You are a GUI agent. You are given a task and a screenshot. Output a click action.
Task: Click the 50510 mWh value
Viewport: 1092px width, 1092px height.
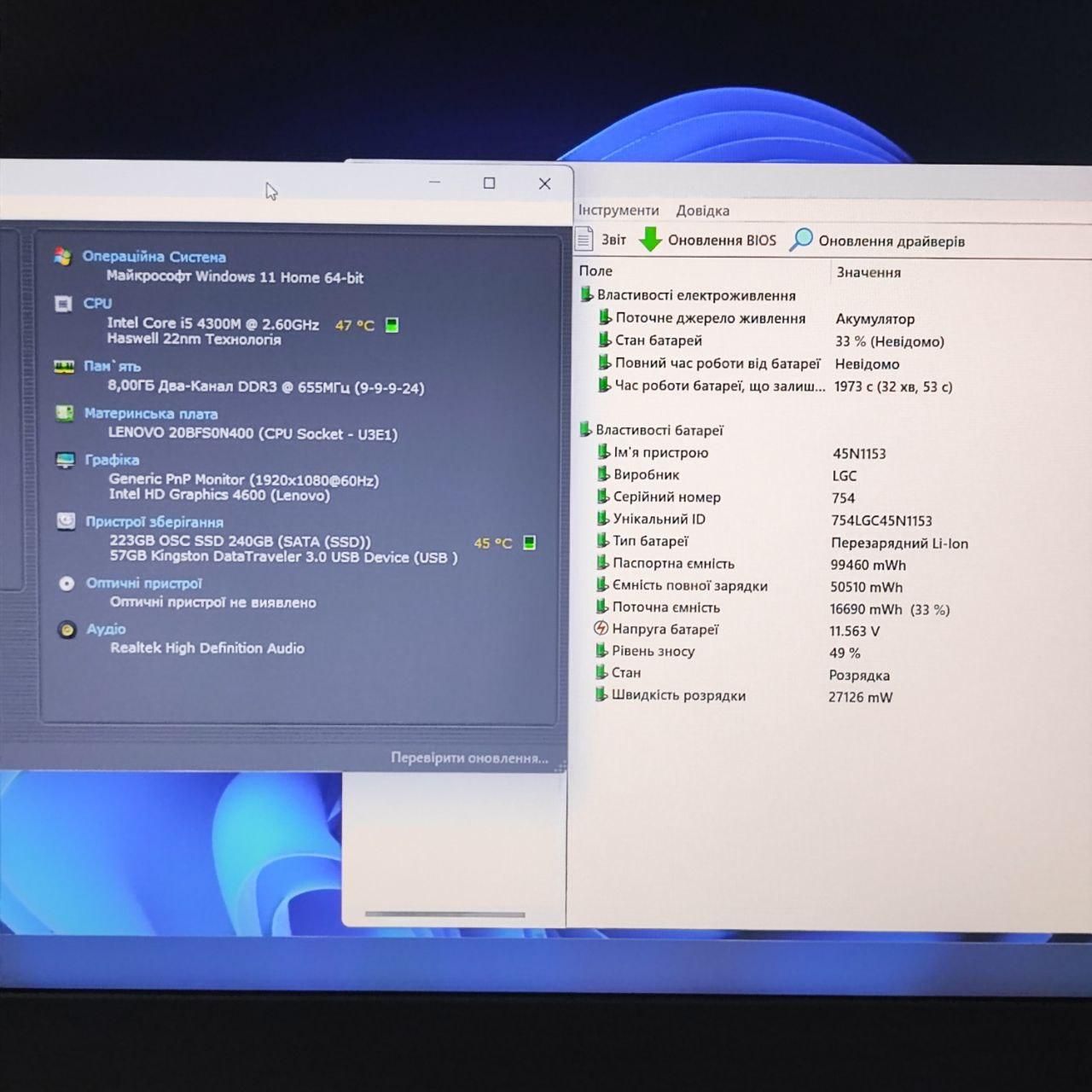click(867, 587)
